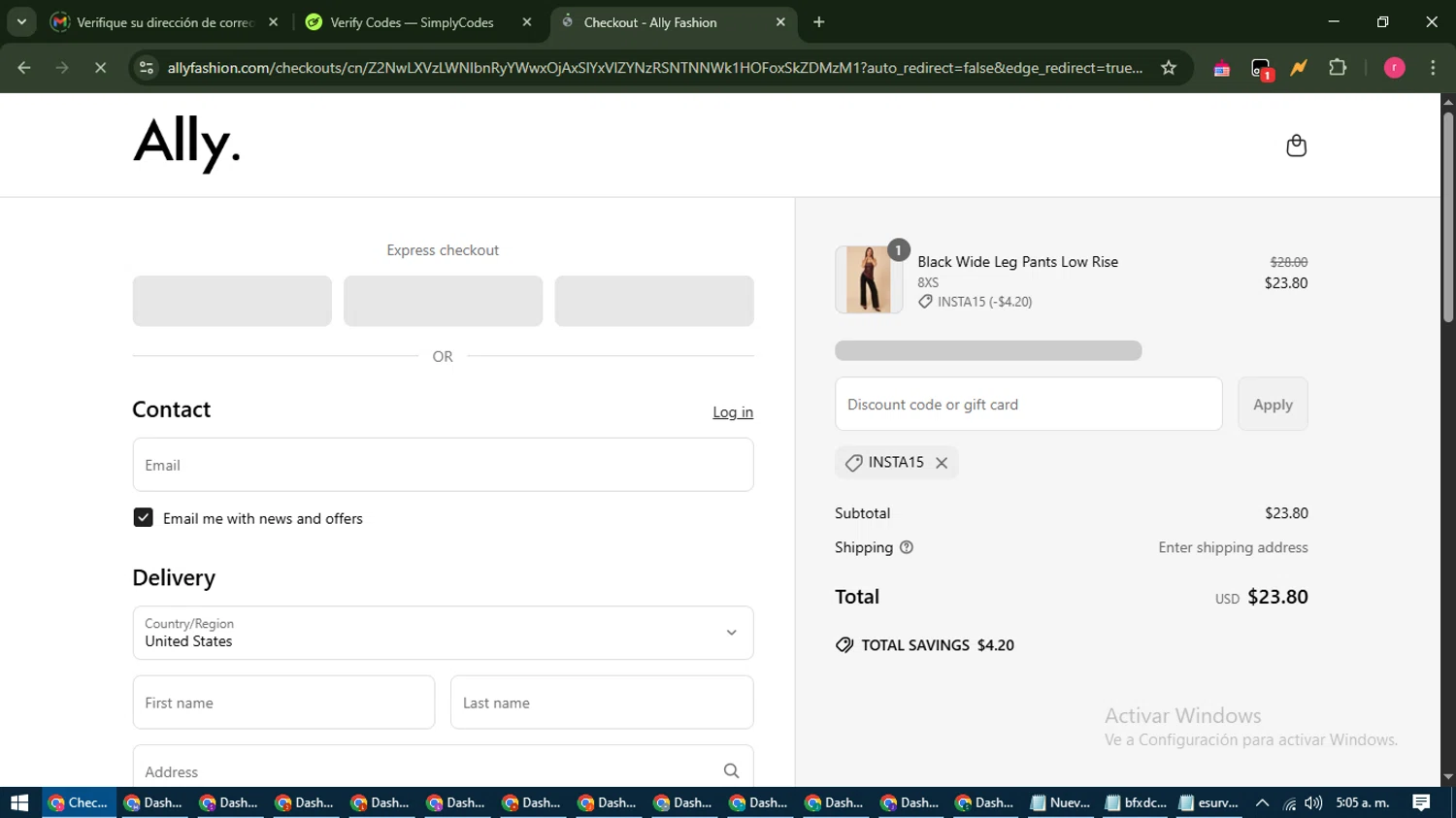Close the Checkout - Ally Fashion tab
This screenshot has width=1456, height=818.
tap(780, 22)
